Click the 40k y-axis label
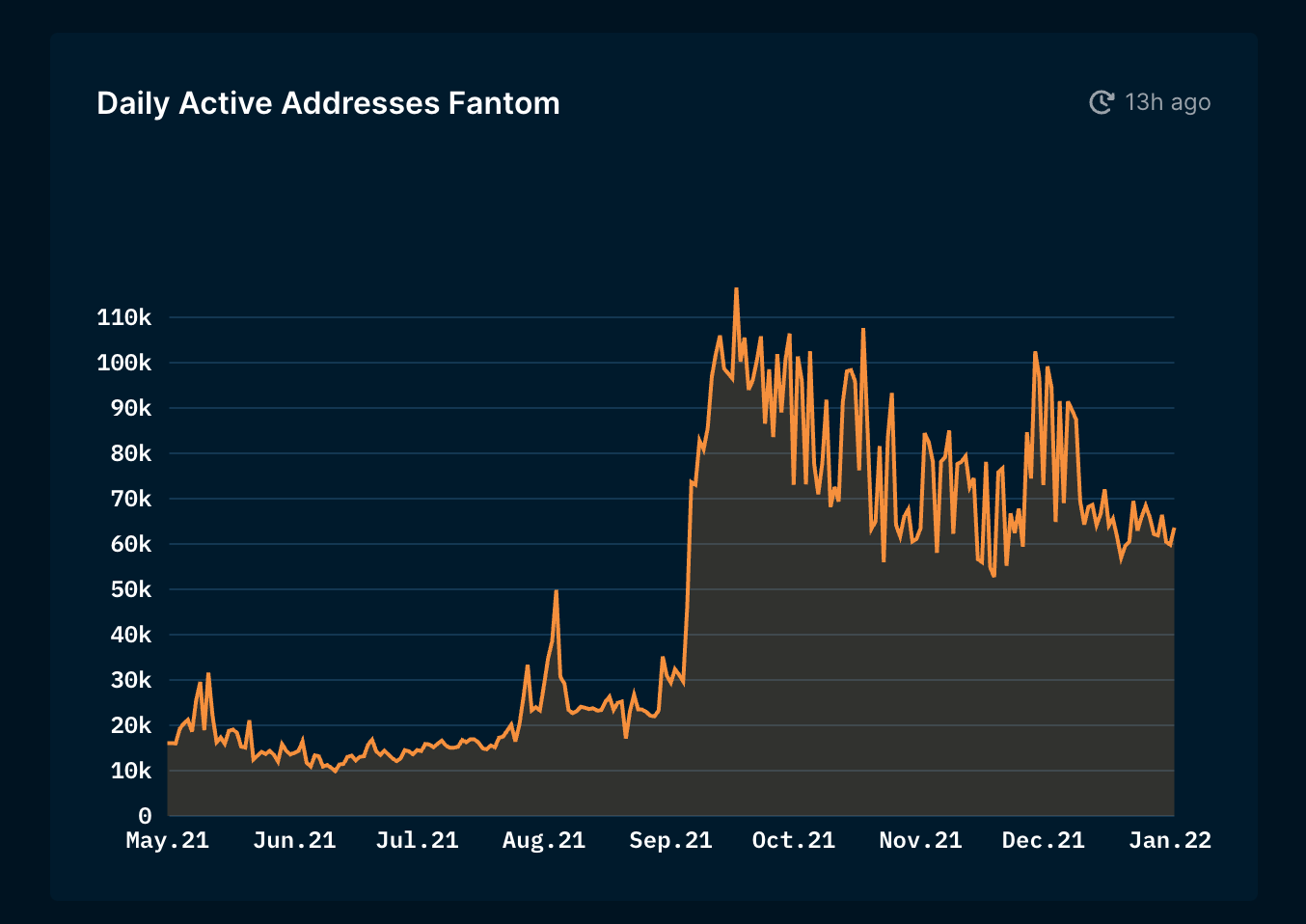 click(131, 635)
